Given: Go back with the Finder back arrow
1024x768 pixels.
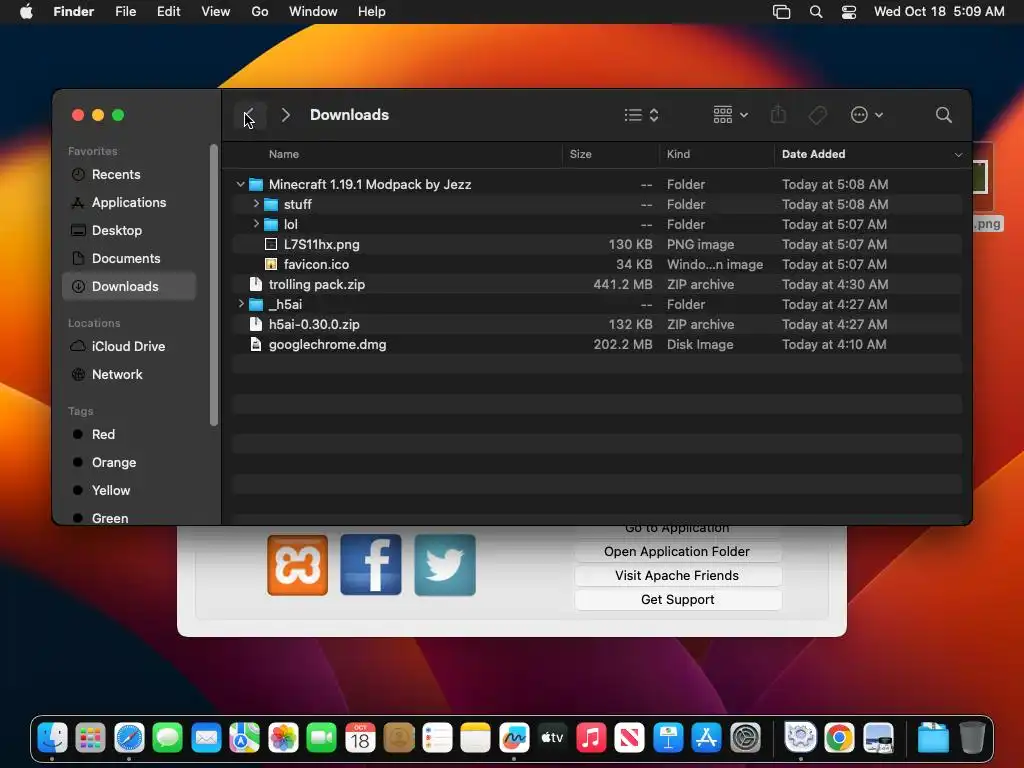Looking at the screenshot, I should (x=249, y=116).
